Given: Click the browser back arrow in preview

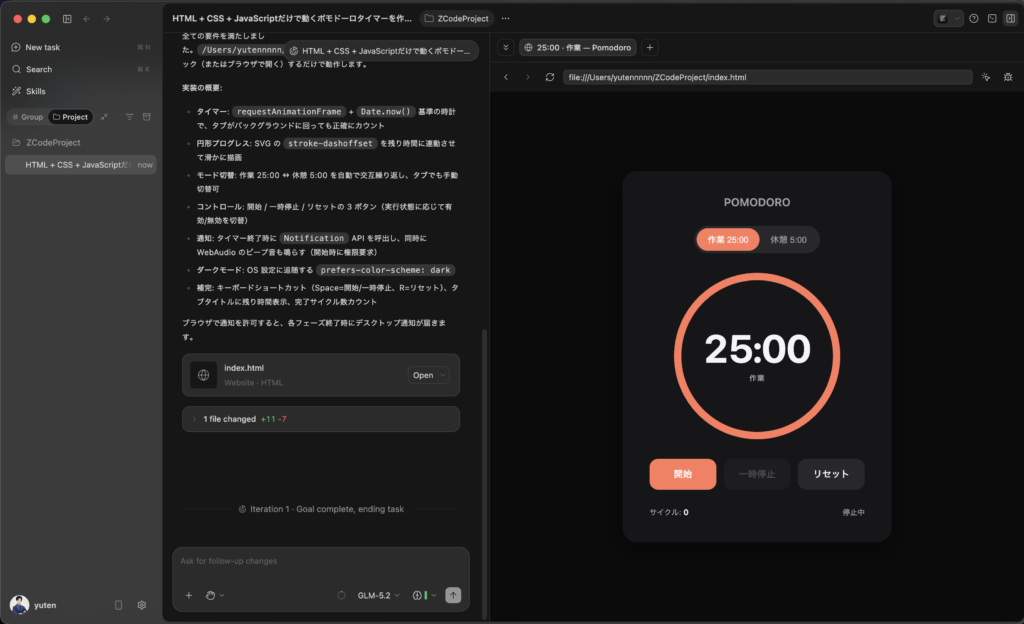Looking at the screenshot, I should click(x=506, y=77).
